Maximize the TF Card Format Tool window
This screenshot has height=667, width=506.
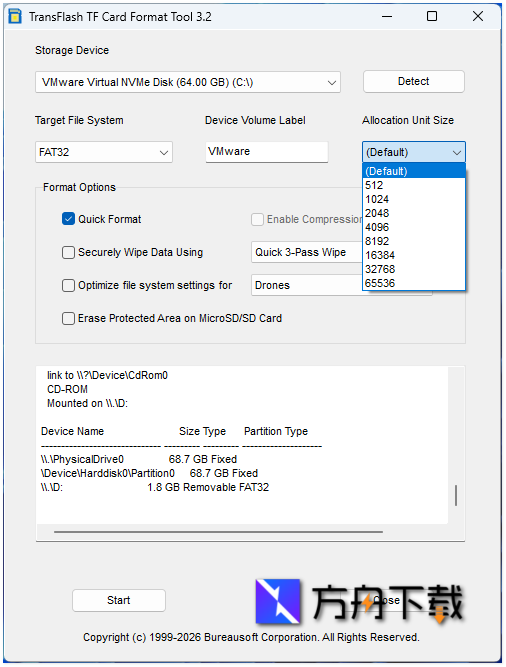click(x=432, y=17)
